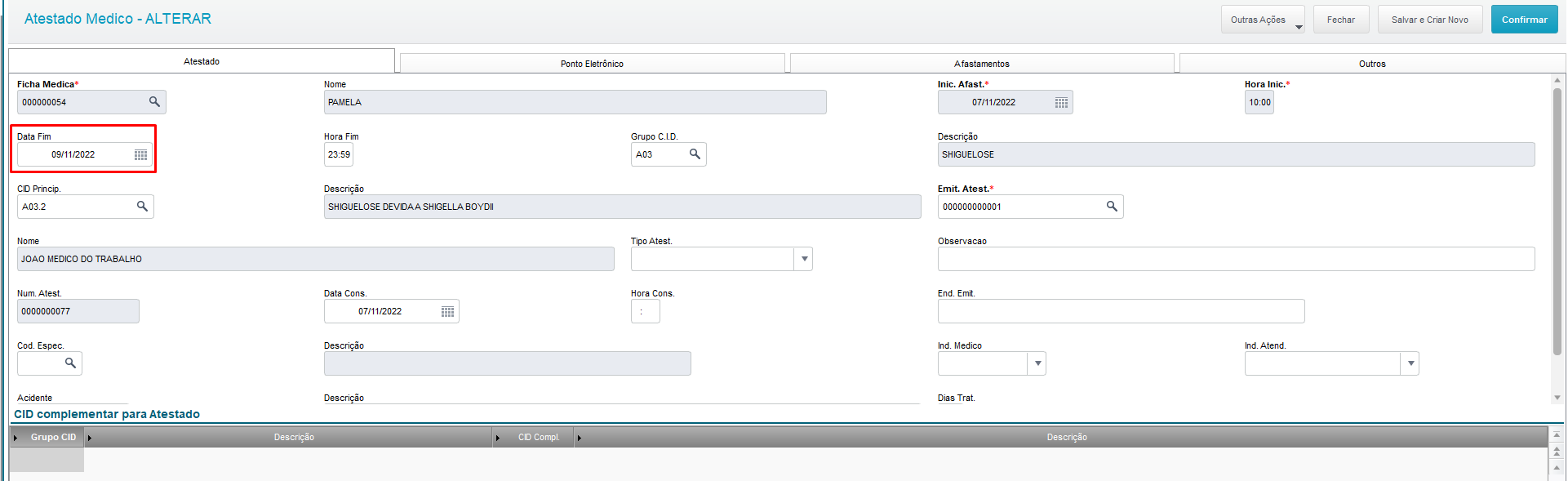
Task: Search Emit. Atest. with magnifier icon
Action: [x=1112, y=207]
